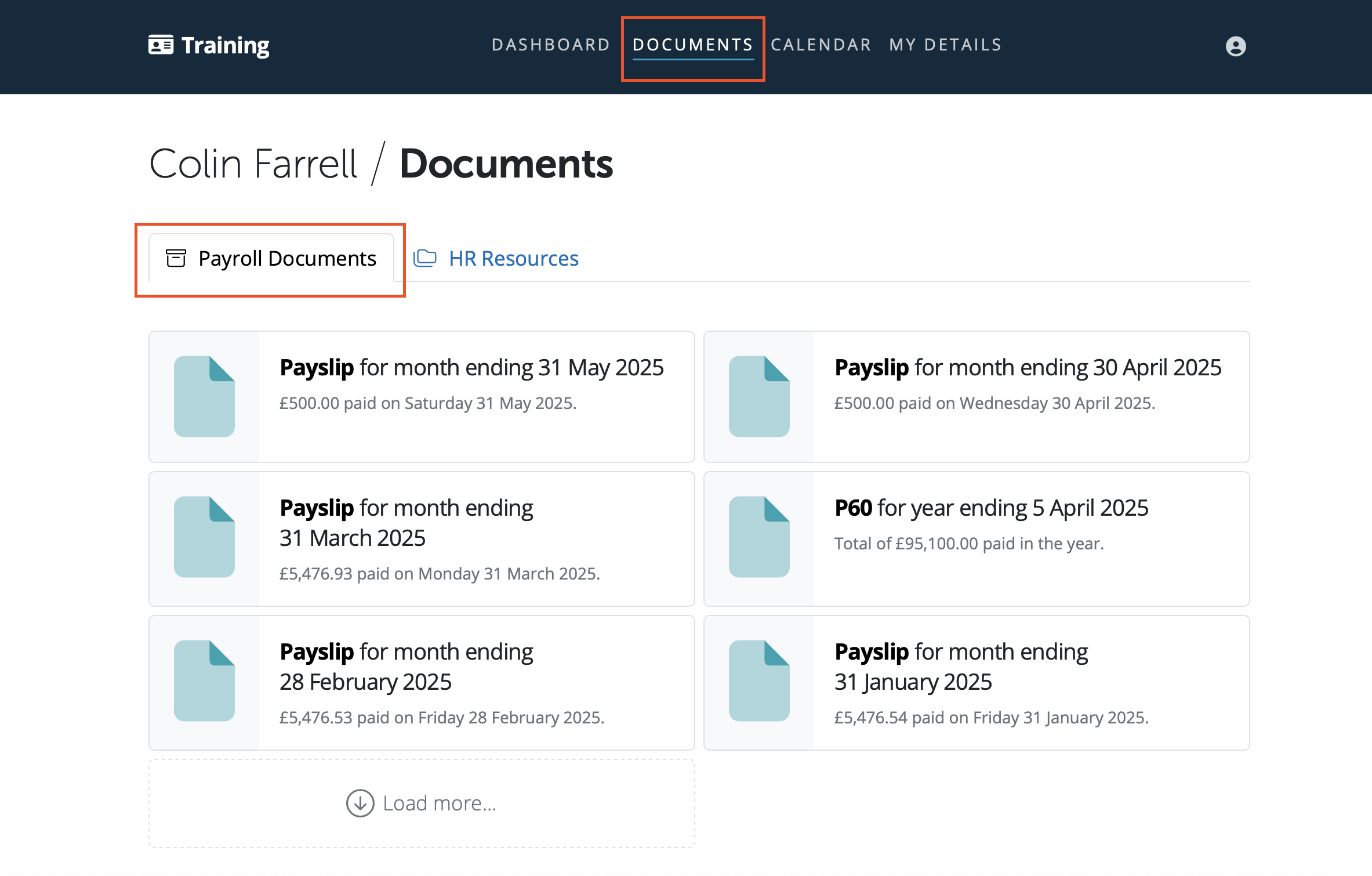
Task: Click the folder icon beside HR Resources
Action: (425, 258)
